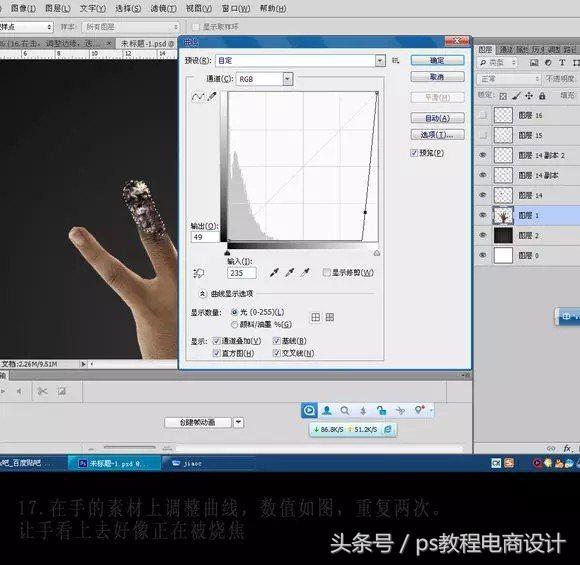This screenshot has width=580, height=565.
Task: Pick the gray point eyedropper
Action: (290, 273)
